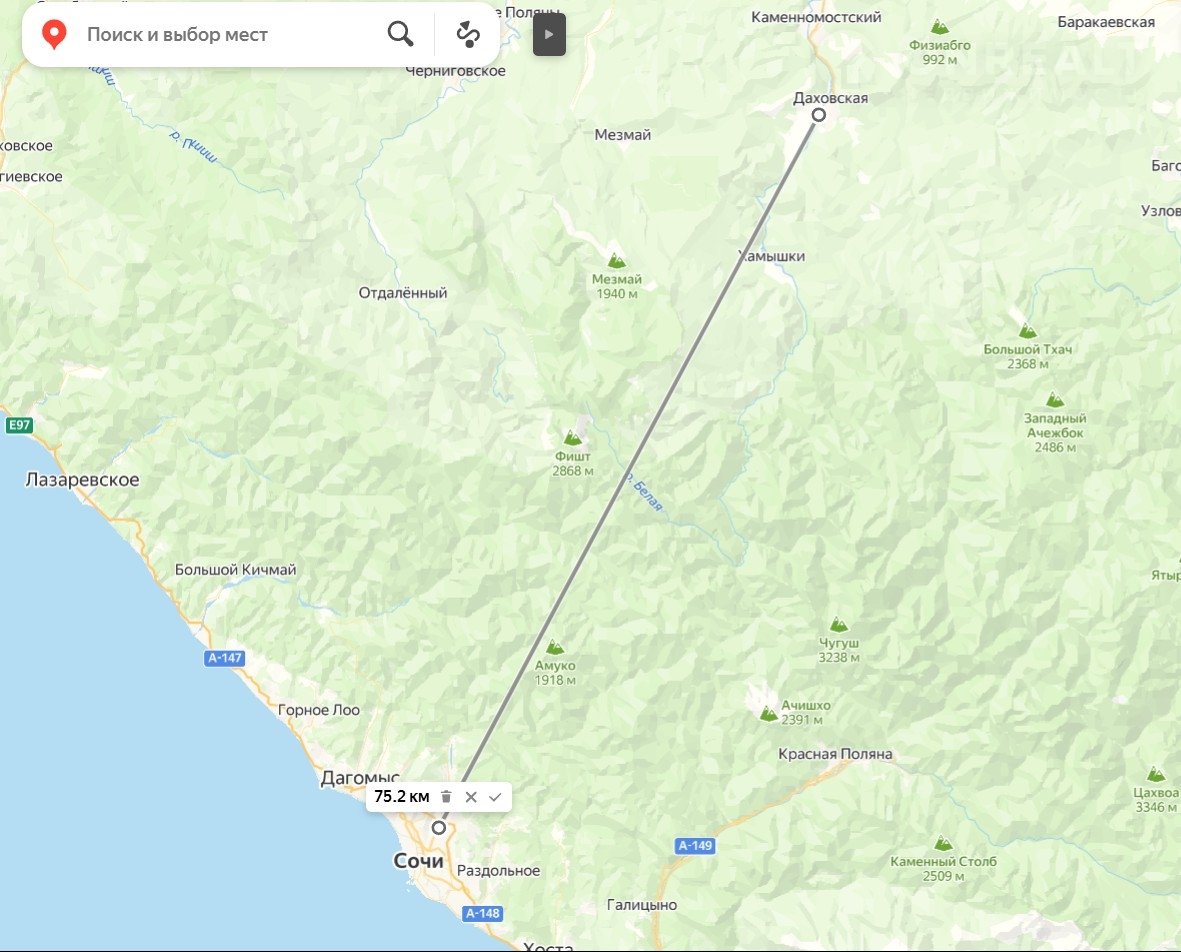Click the Лазаревское place label

[82, 480]
